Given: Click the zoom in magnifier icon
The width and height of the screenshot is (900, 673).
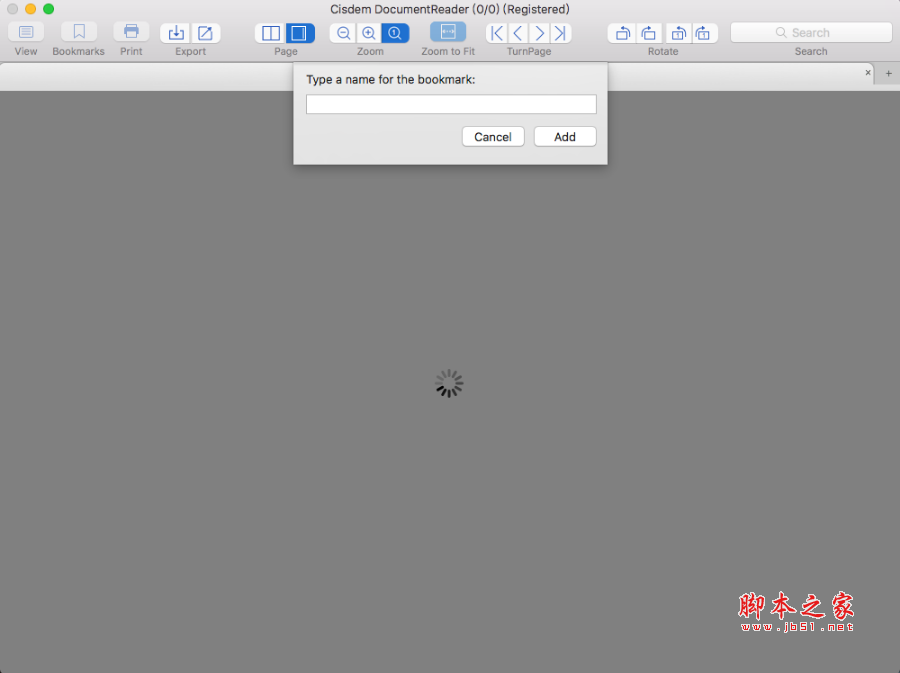Looking at the screenshot, I should tap(369, 33).
